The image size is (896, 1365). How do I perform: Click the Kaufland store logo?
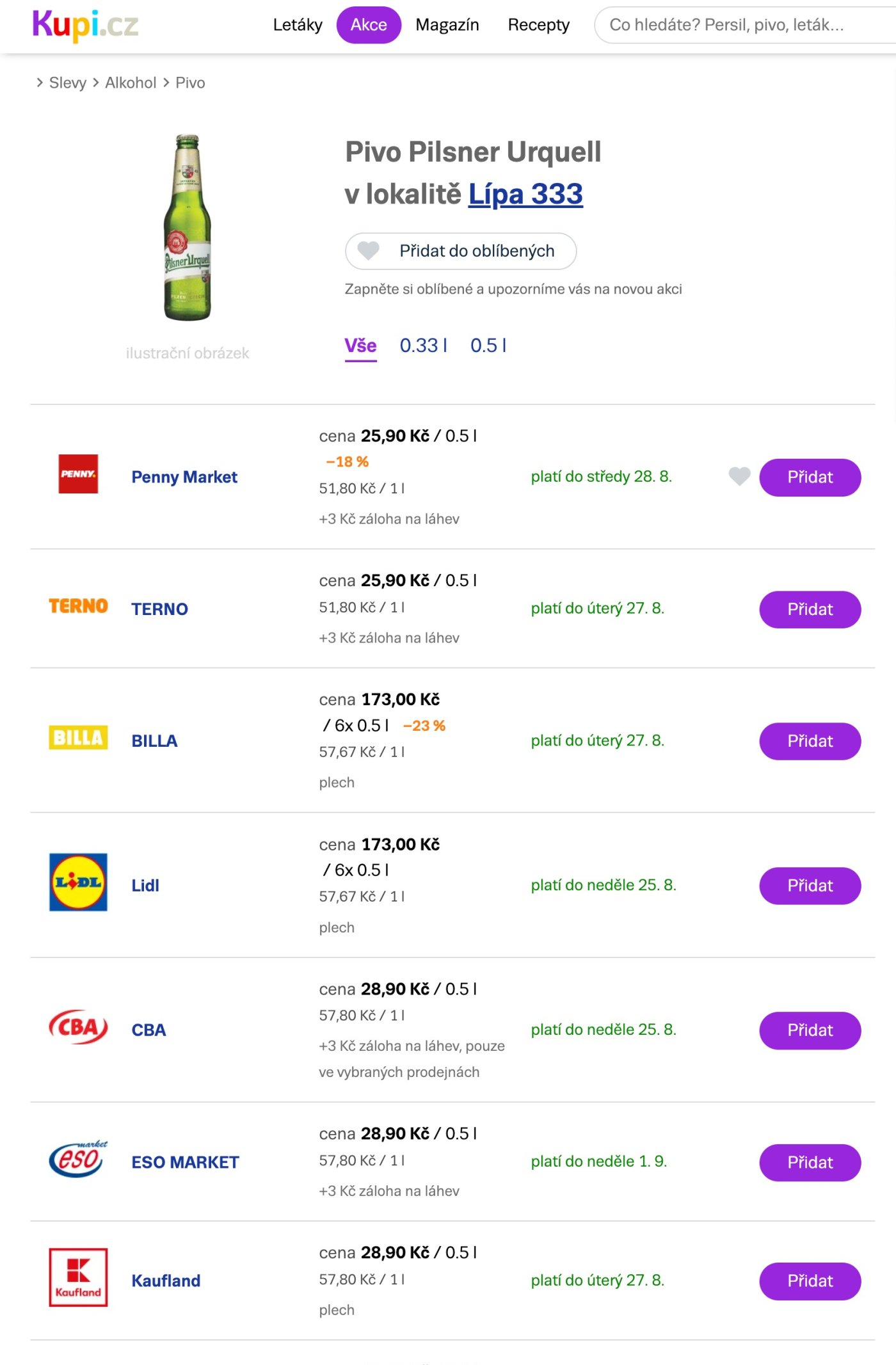[78, 1277]
